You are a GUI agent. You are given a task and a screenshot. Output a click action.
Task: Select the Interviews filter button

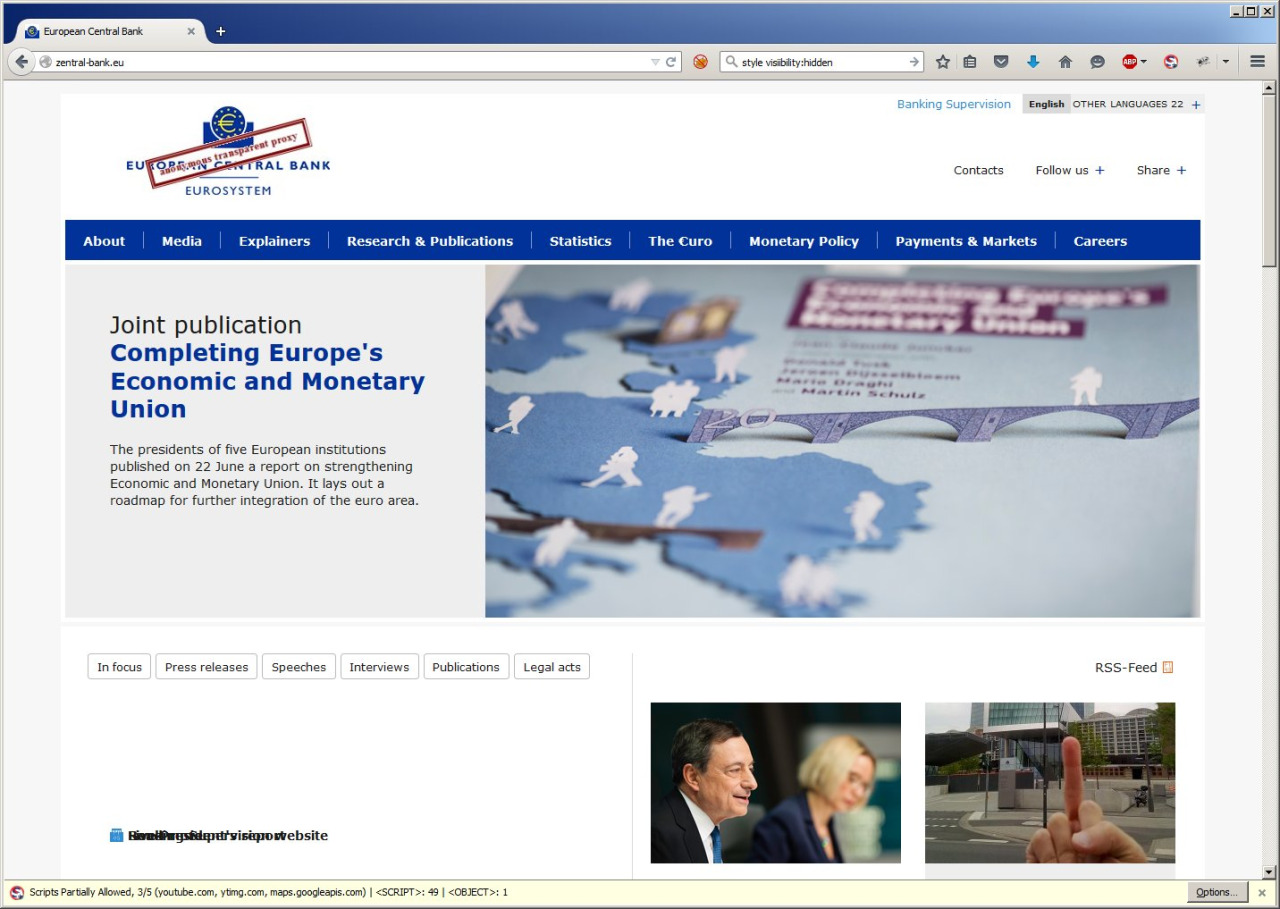pos(379,667)
